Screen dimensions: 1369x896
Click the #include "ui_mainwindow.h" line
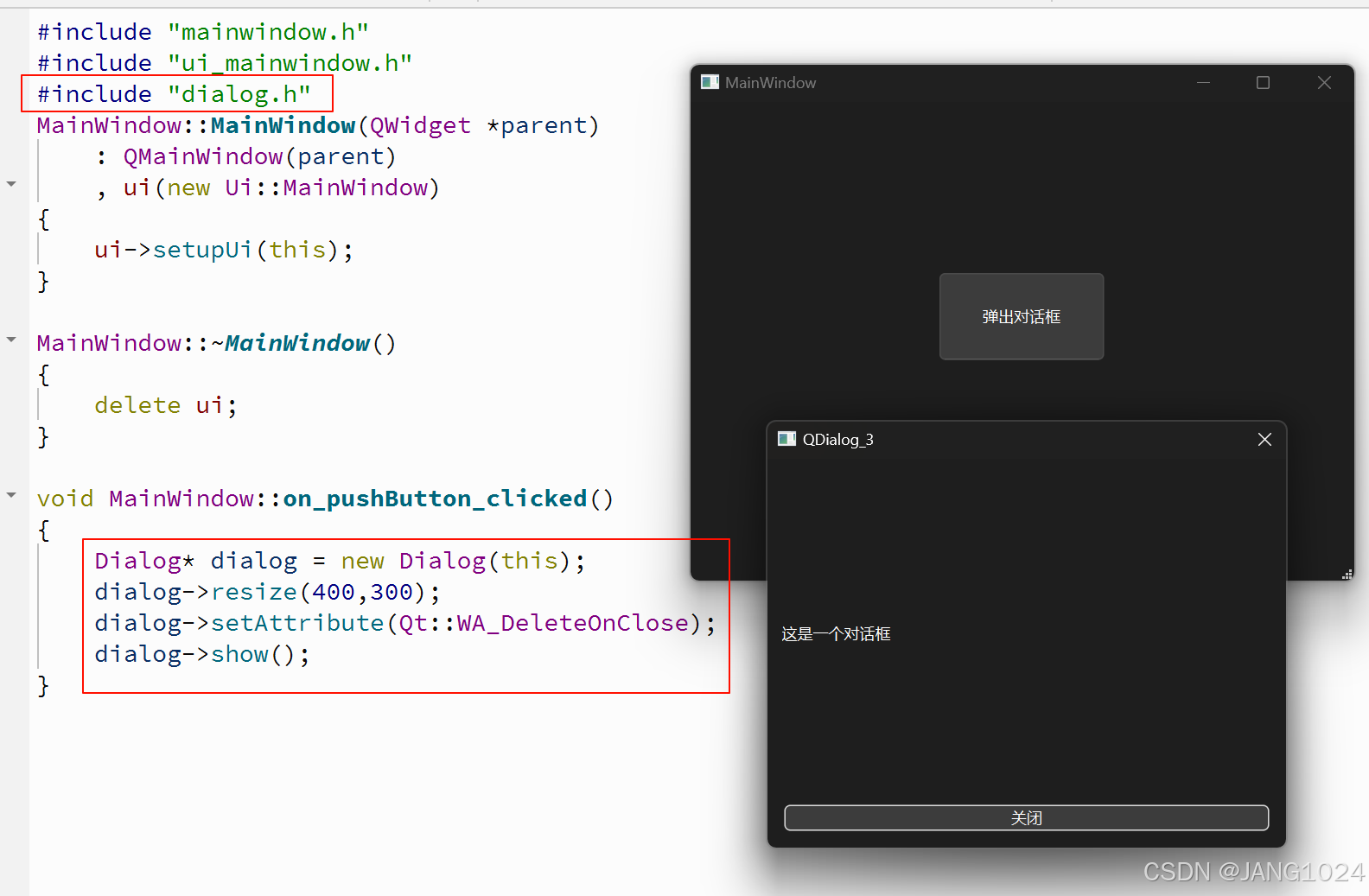click(225, 63)
